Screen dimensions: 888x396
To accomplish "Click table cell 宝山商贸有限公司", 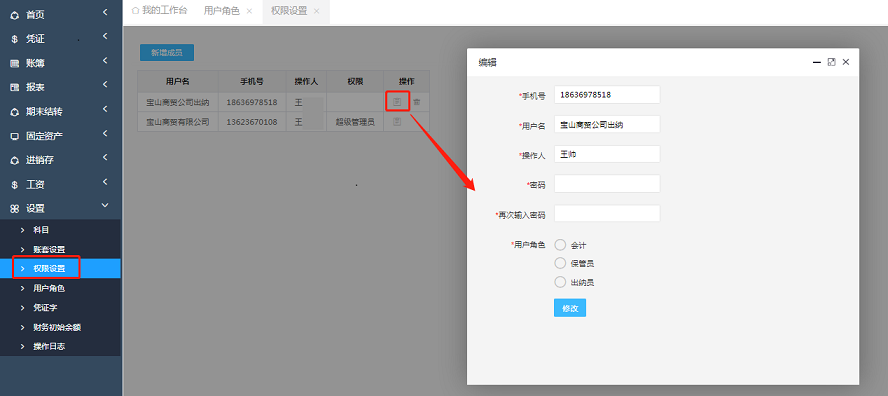I will pos(178,122).
